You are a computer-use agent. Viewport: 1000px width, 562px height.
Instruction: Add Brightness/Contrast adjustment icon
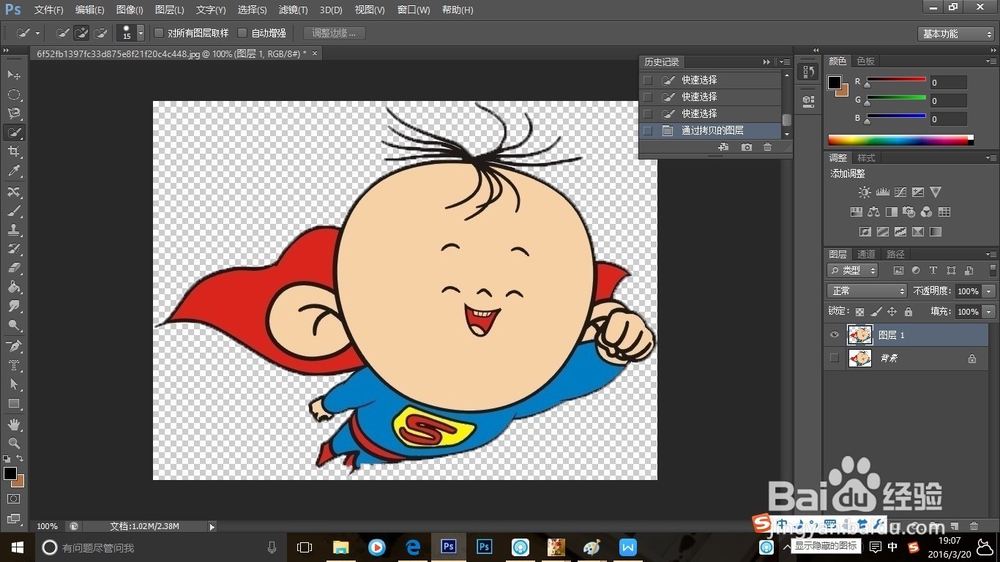click(864, 192)
